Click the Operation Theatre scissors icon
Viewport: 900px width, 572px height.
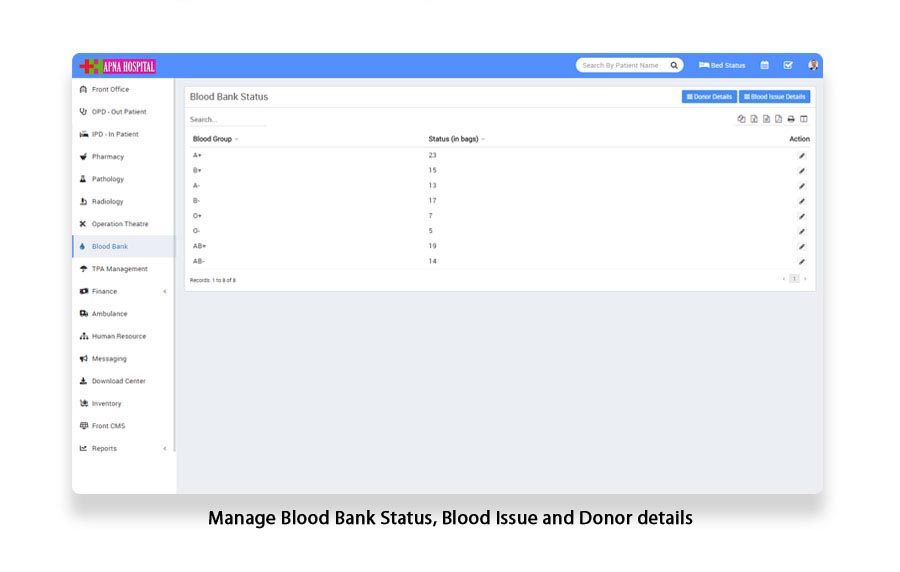pyautogui.click(x=83, y=224)
